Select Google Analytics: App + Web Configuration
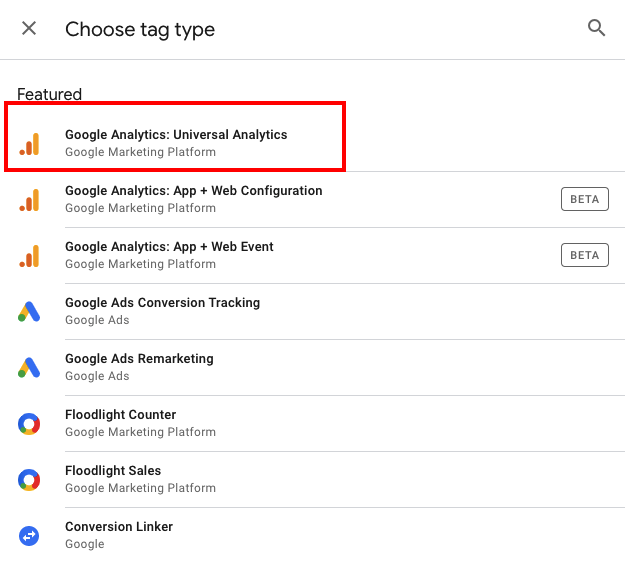 pyautogui.click(x=193, y=191)
